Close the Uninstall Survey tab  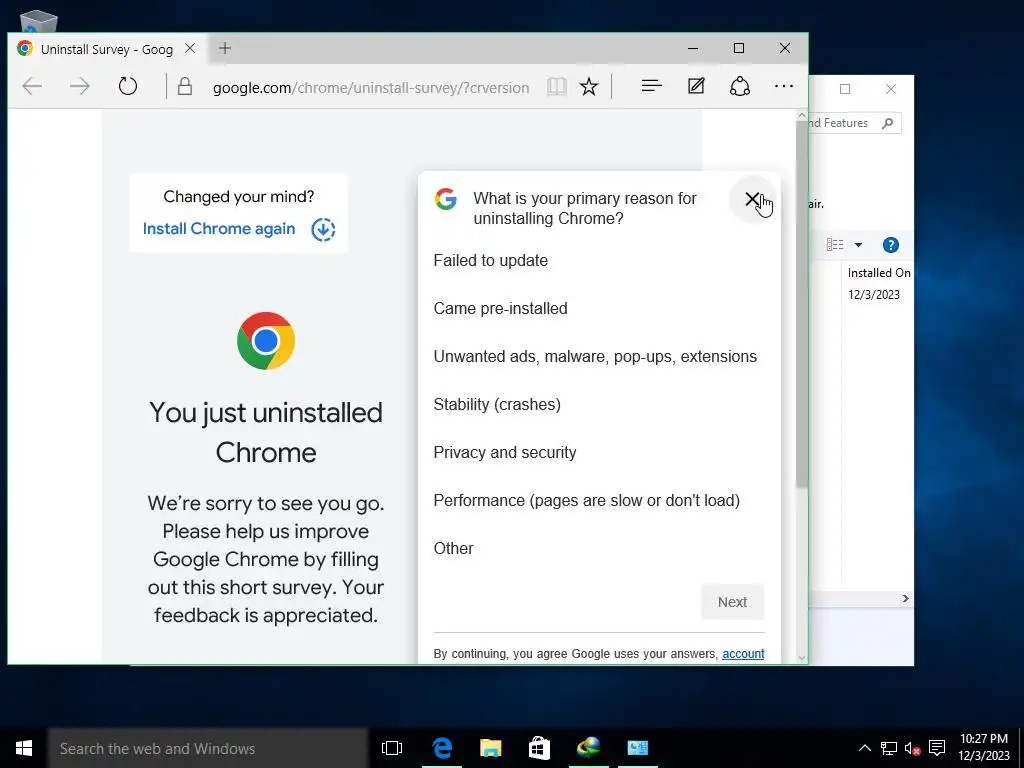click(x=189, y=48)
